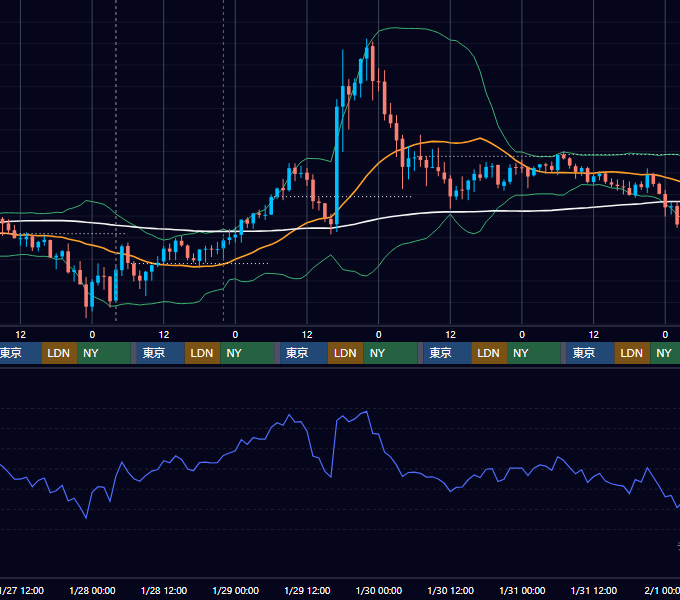Select the NY session block spanning 1/28 00:00
This screenshot has width=680, height=600.
tap(104, 353)
